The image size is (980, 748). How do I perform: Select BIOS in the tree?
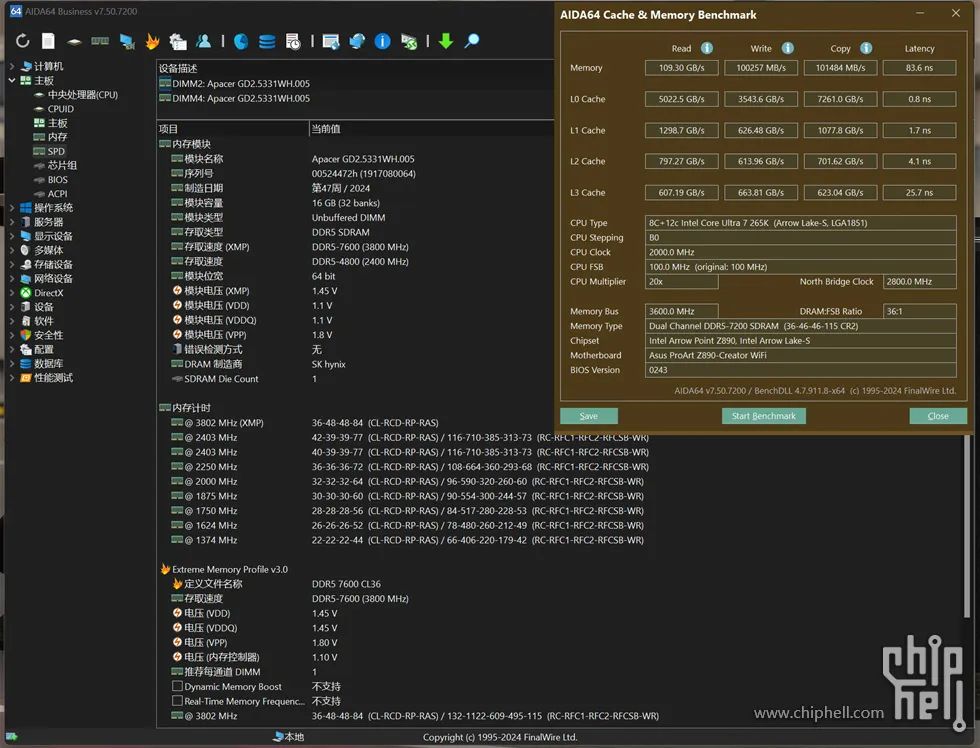click(x=58, y=179)
